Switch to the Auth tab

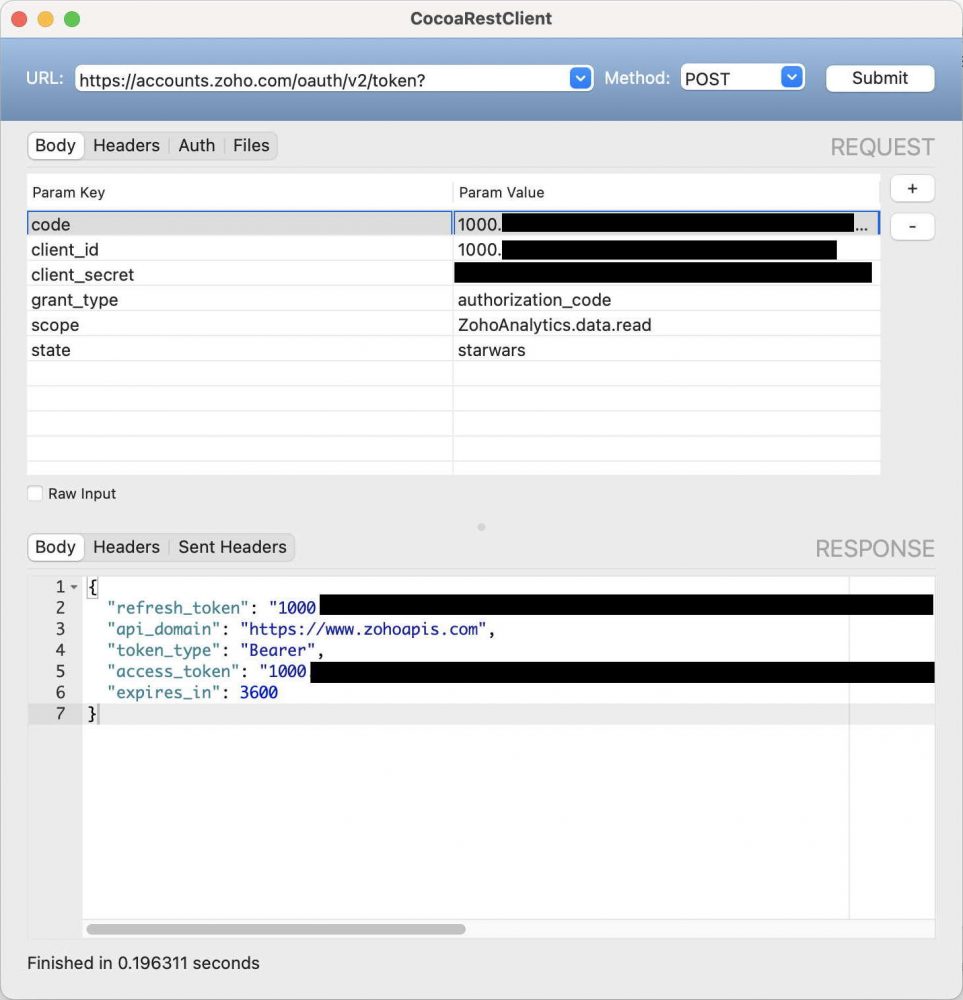pyautogui.click(x=196, y=145)
